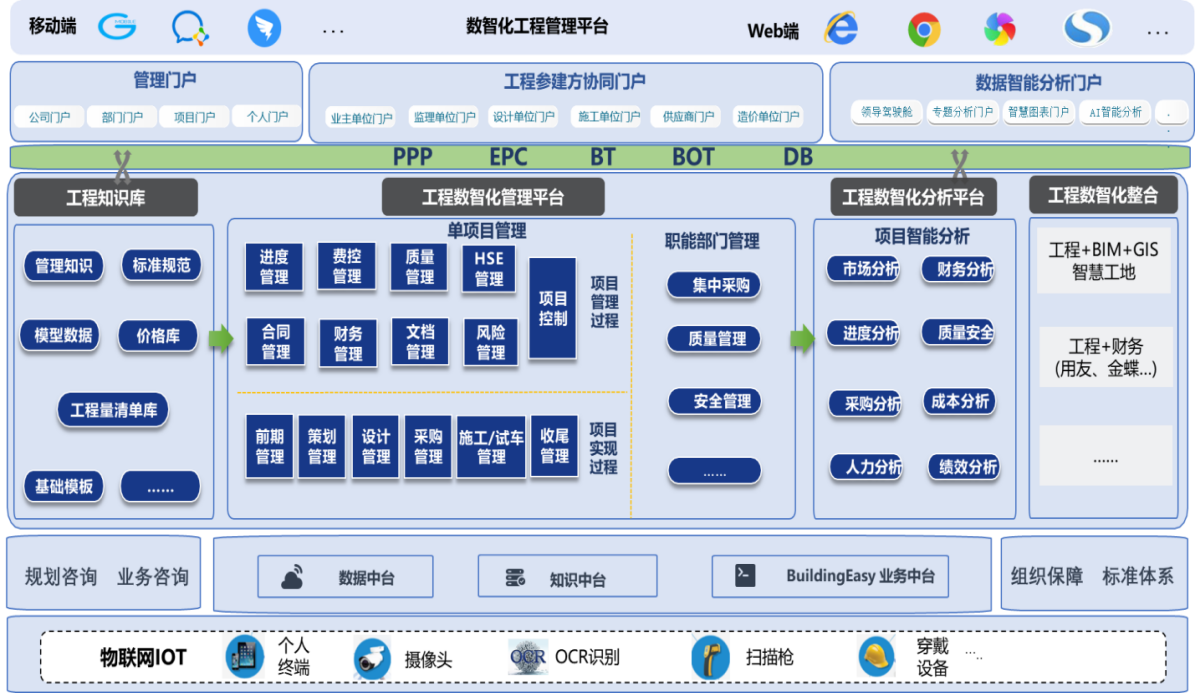Click the DingTalk blue wing icon

(x=264, y=28)
